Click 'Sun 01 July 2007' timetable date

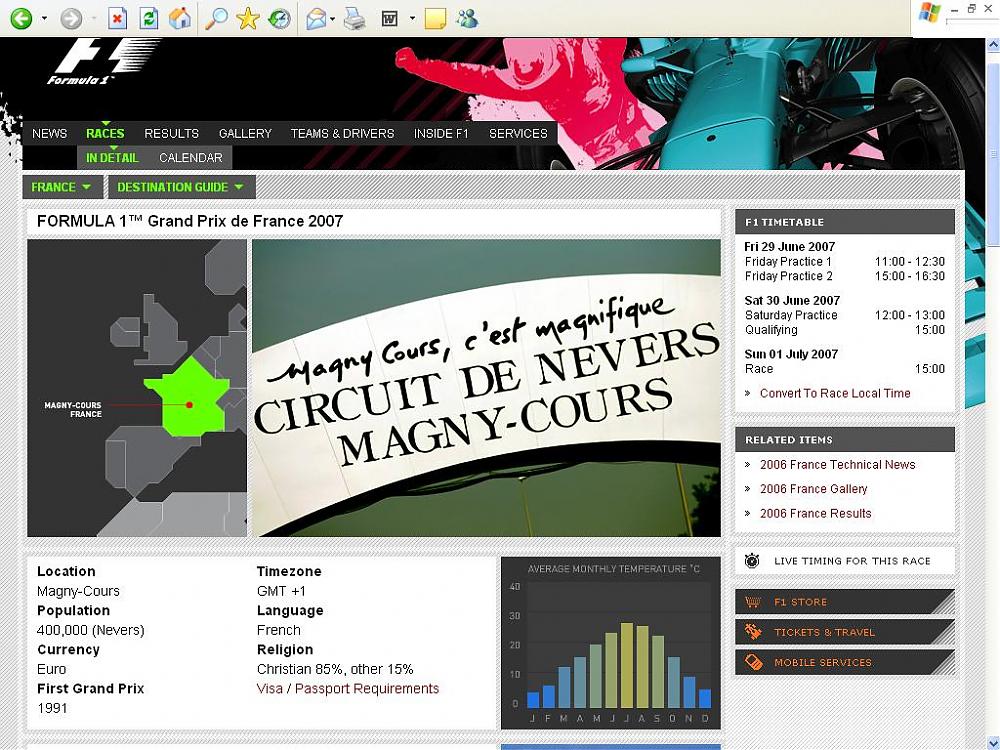click(791, 355)
